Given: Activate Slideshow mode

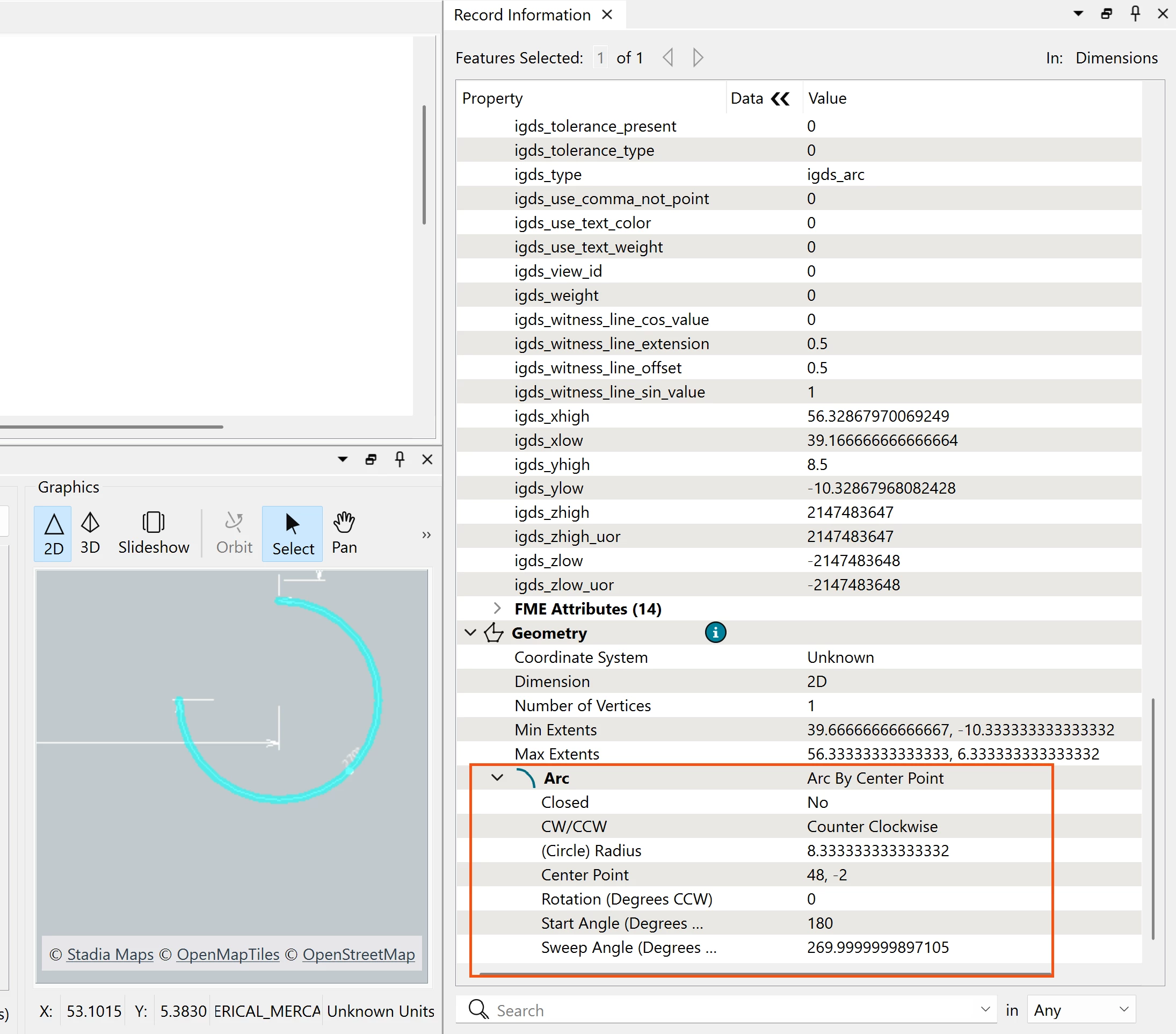Looking at the screenshot, I should 153,533.
